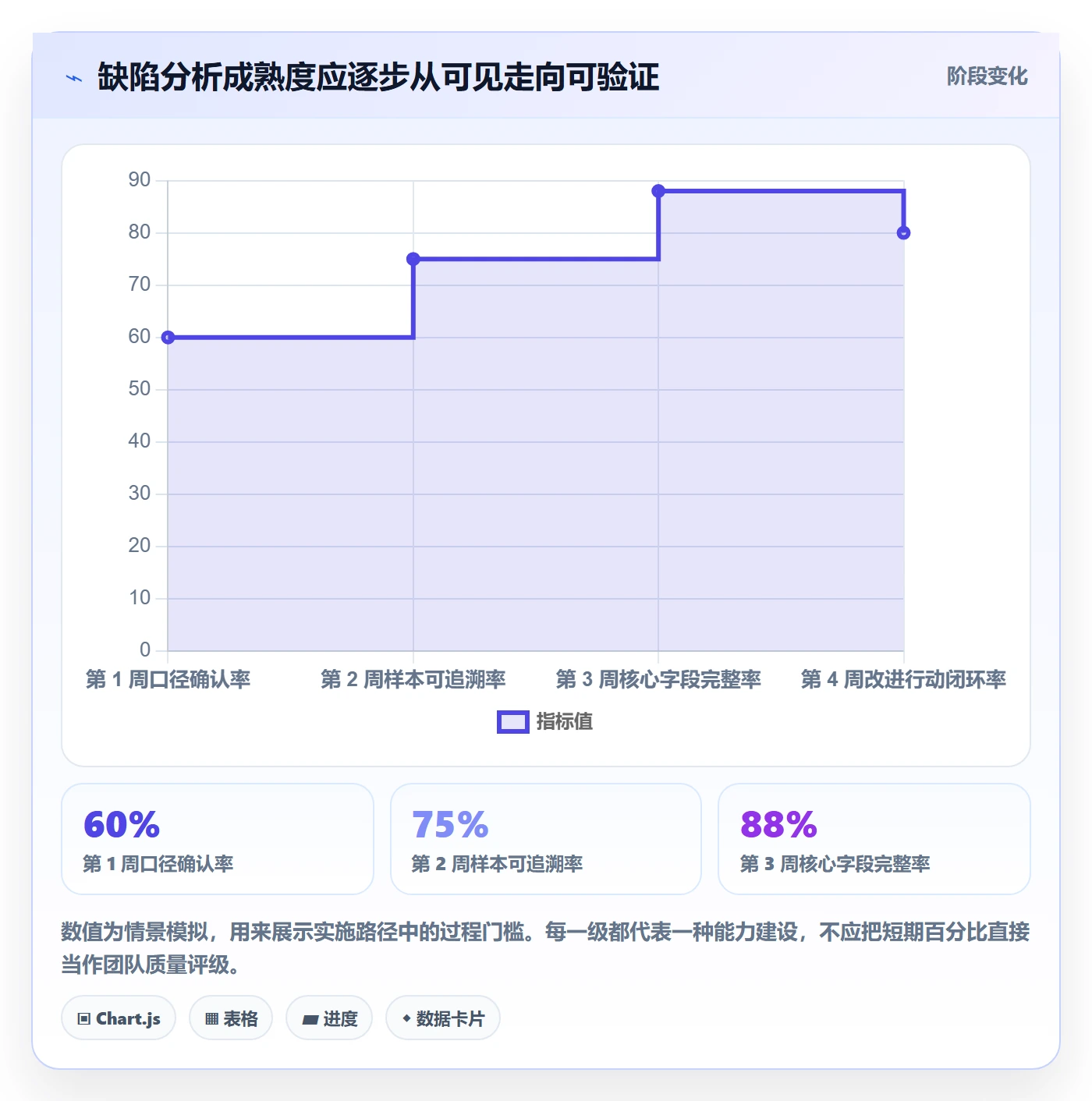Click the 指标值 legend label
This screenshot has height=1101, width=1092.
[x=565, y=722]
